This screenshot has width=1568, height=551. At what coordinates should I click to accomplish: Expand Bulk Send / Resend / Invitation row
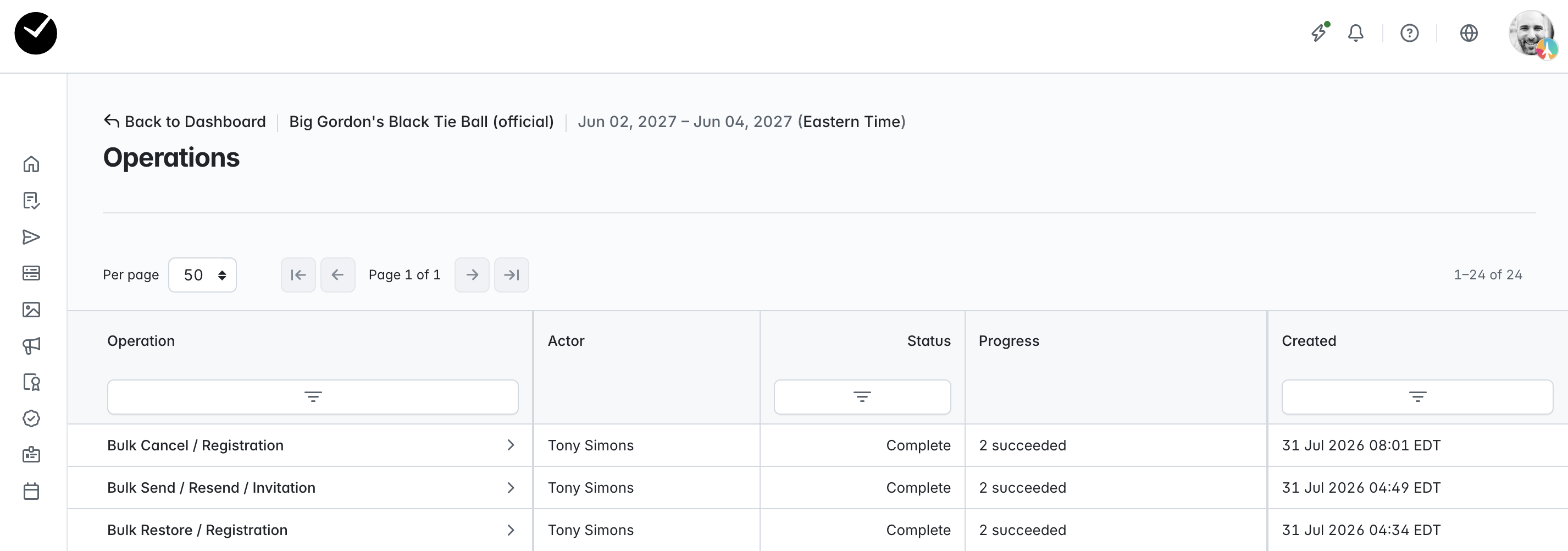(511, 488)
